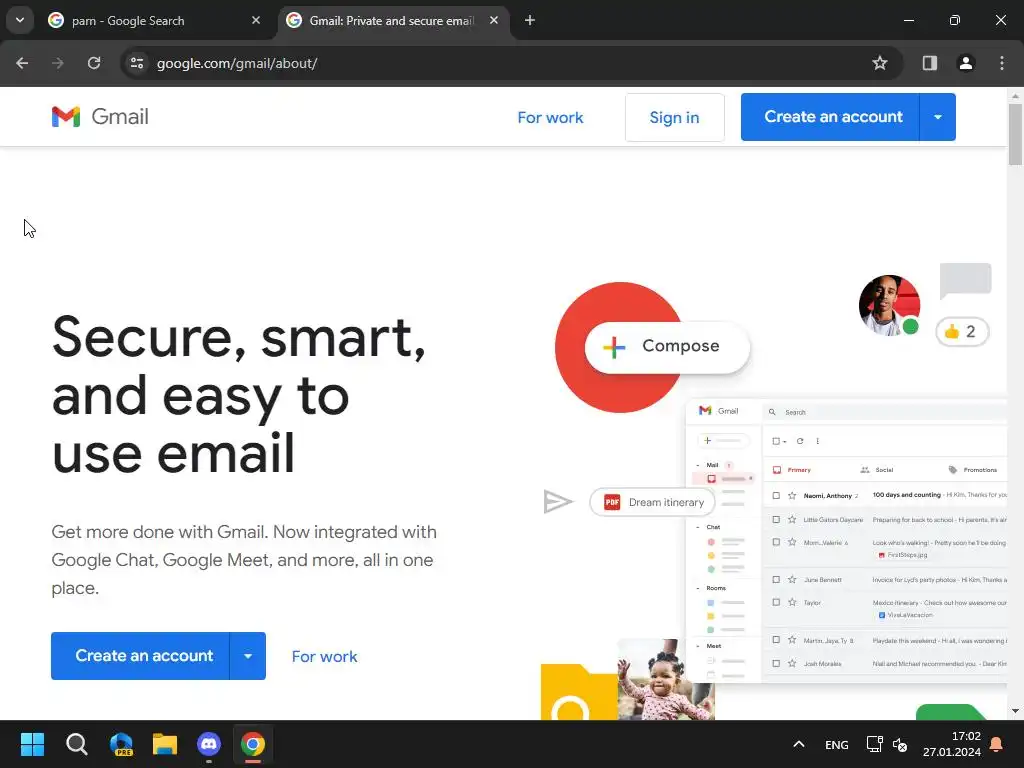The image size is (1024, 768).
Task: Bookmark this page with the star icon
Action: [x=880, y=63]
